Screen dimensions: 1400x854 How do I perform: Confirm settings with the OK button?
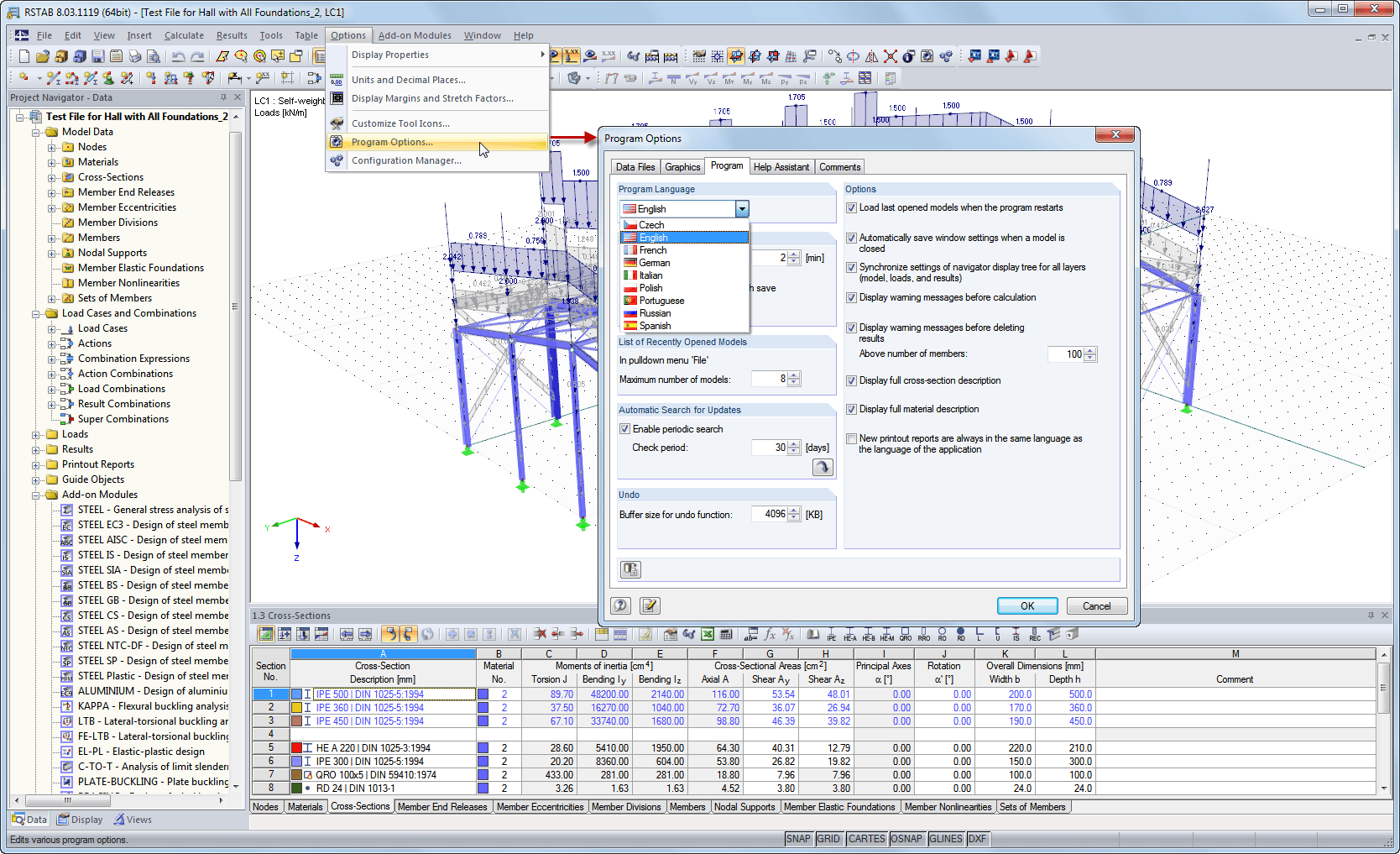1027,605
